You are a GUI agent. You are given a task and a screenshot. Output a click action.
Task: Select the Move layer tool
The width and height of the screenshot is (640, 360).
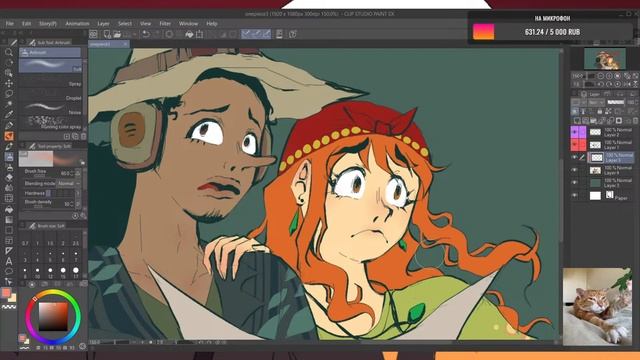click(9, 83)
